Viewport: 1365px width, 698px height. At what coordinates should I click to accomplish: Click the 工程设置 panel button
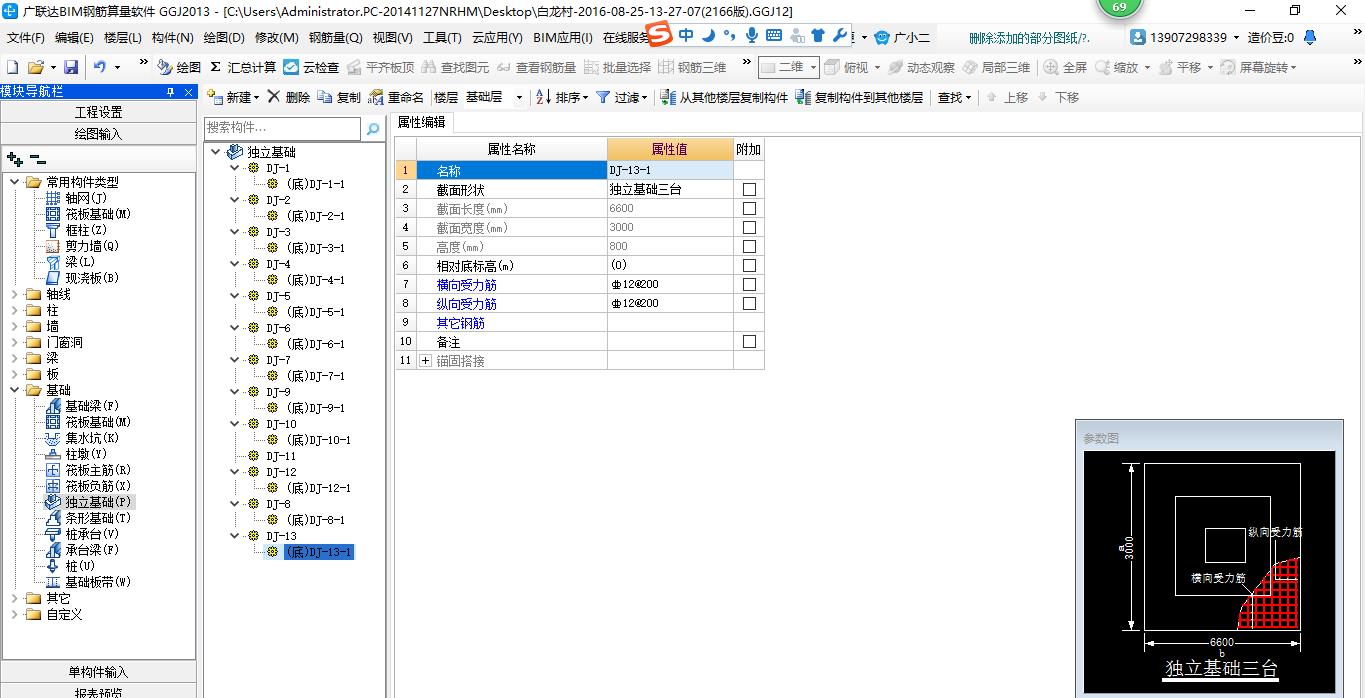pyautogui.click(x=98, y=112)
